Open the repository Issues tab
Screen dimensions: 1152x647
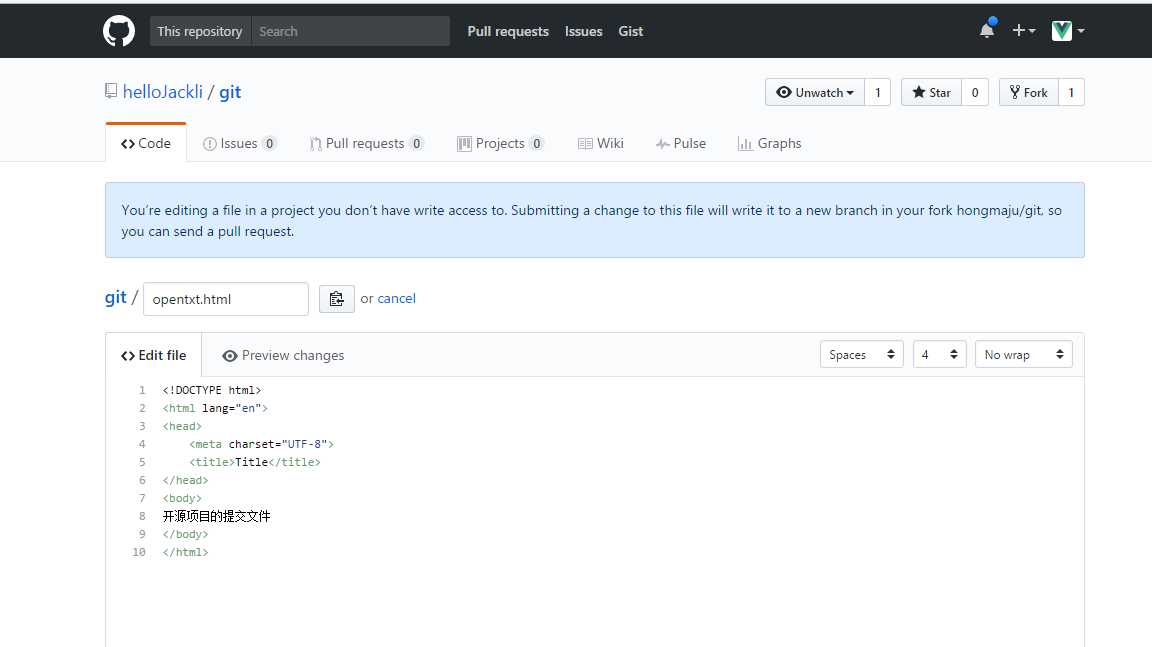pyautogui.click(x=239, y=144)
